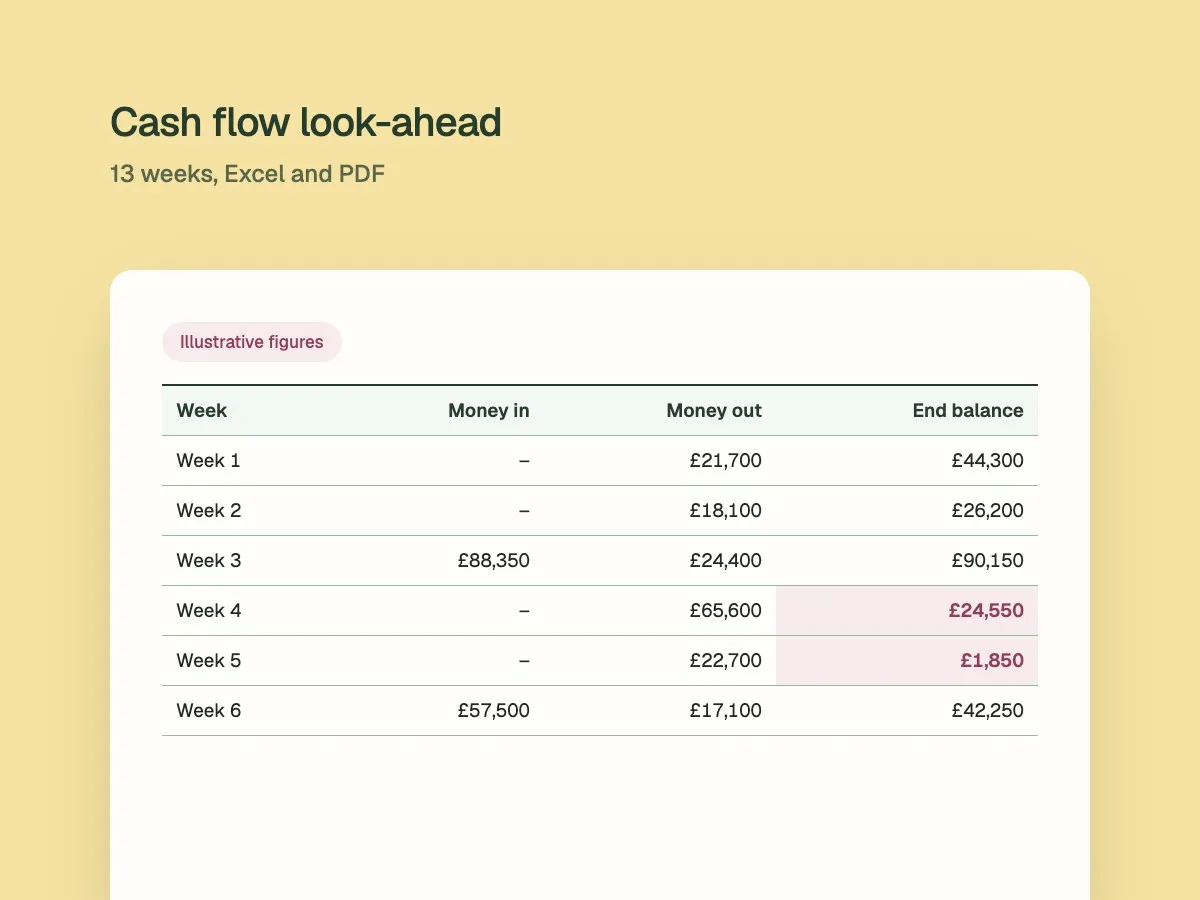Select the '13 weeks, Excel and PDF' subtitle
Screen dimensions: 1200x900
click(x=247, y=174)
